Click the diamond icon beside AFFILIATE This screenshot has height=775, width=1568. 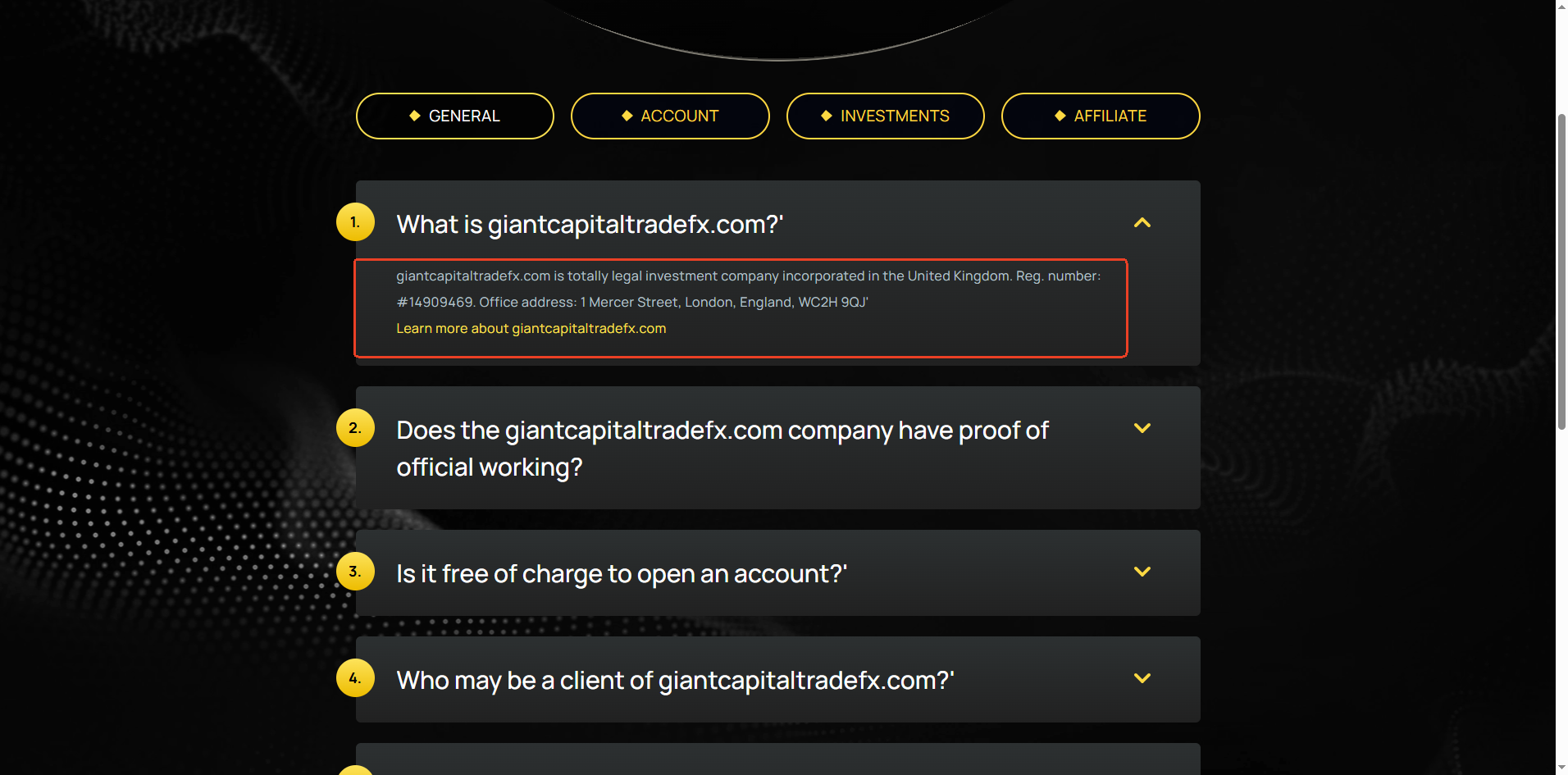(x=1060, y=116)
